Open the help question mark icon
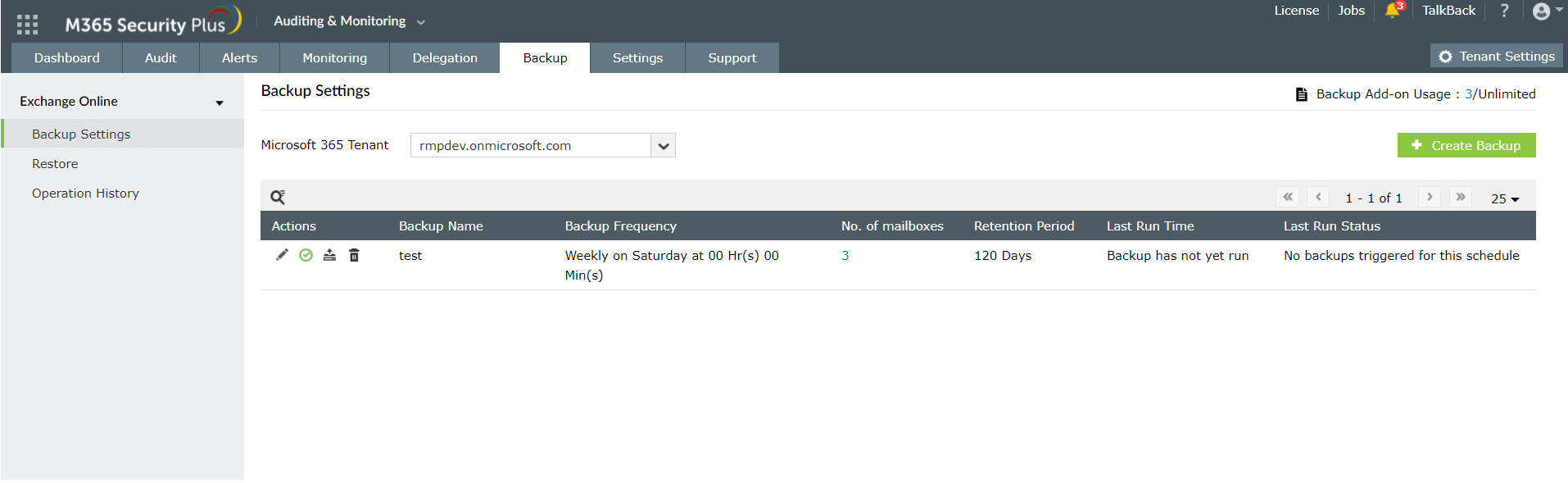 click(x=1504, y=11)
